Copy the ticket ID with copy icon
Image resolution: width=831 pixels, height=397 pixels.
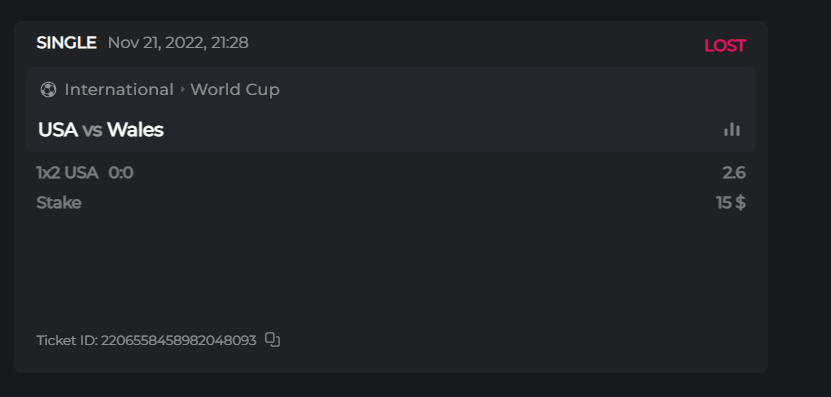tap(272, 340)
